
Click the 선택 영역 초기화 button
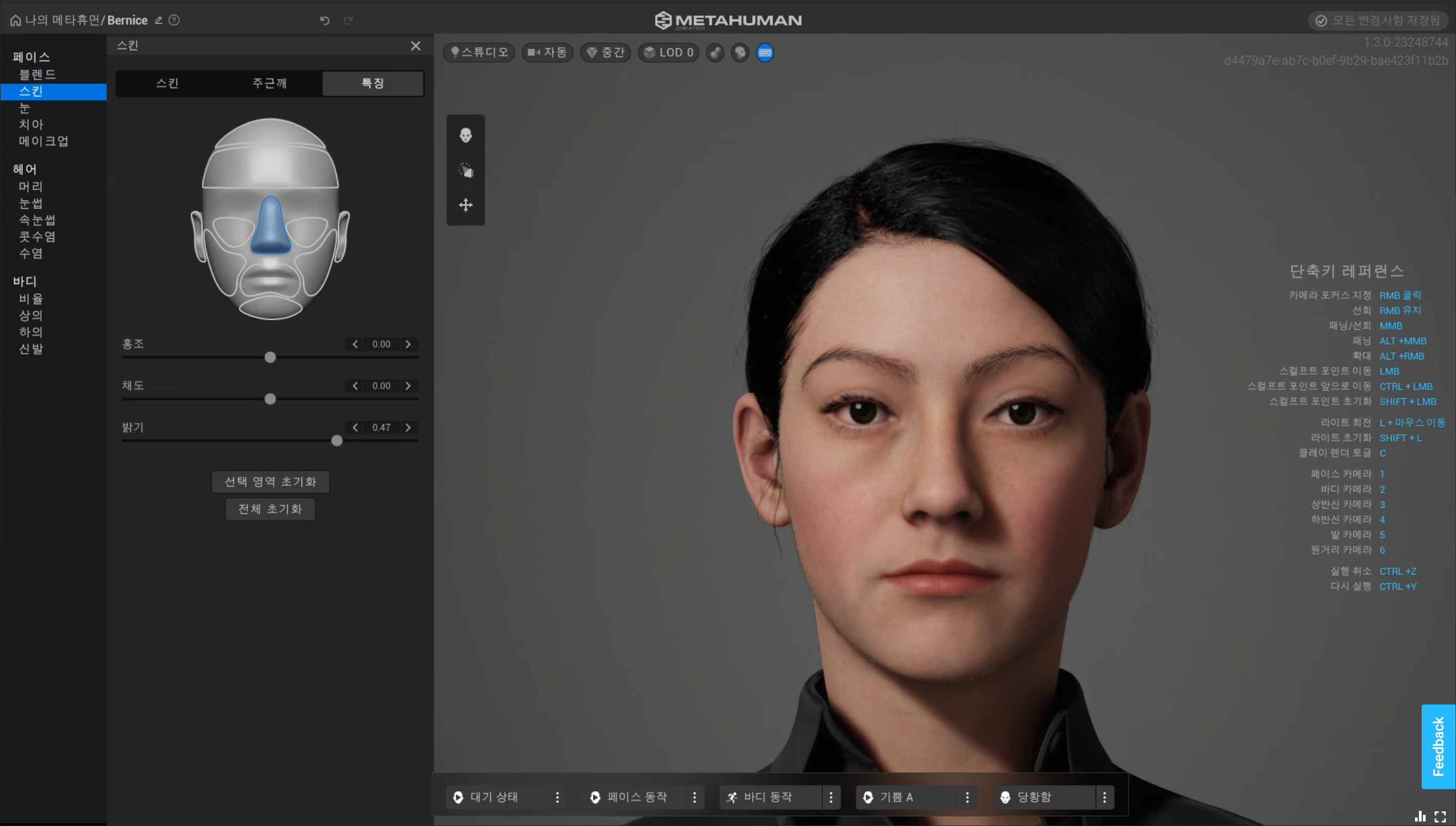click(x=270, y=481)
